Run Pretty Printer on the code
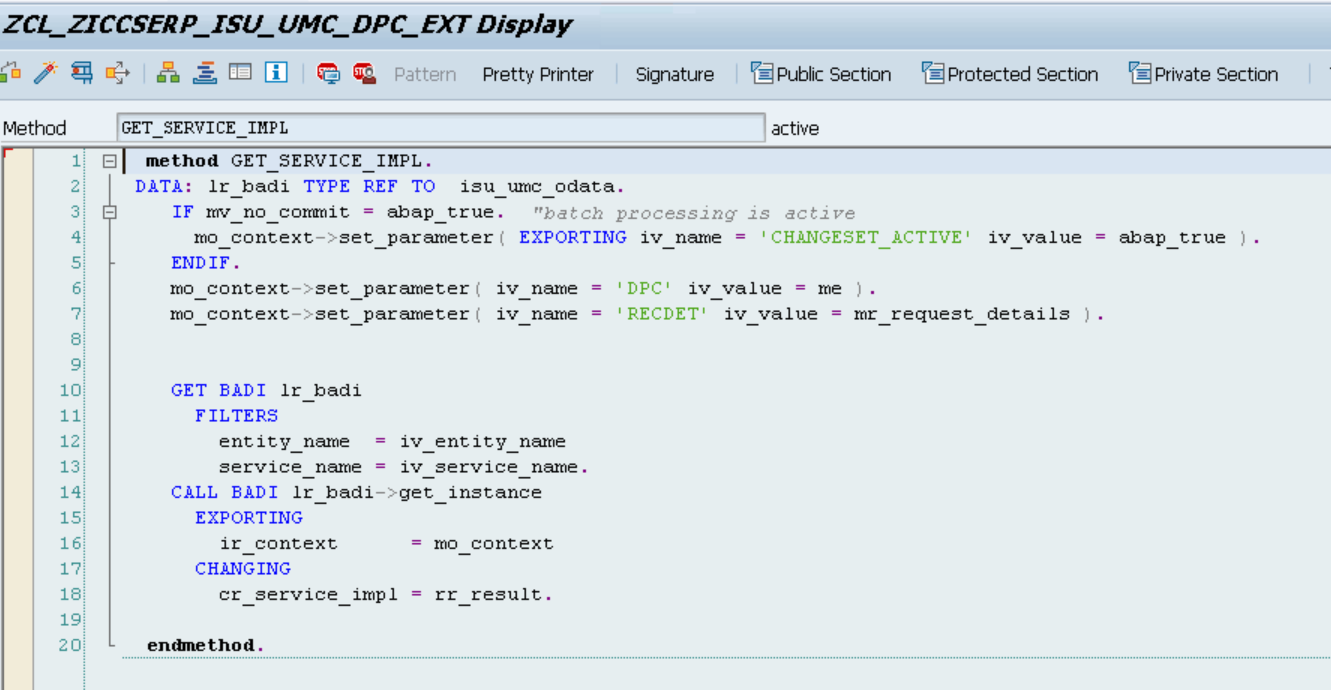Screen dimensions: 1331x690 pos(538,74)
